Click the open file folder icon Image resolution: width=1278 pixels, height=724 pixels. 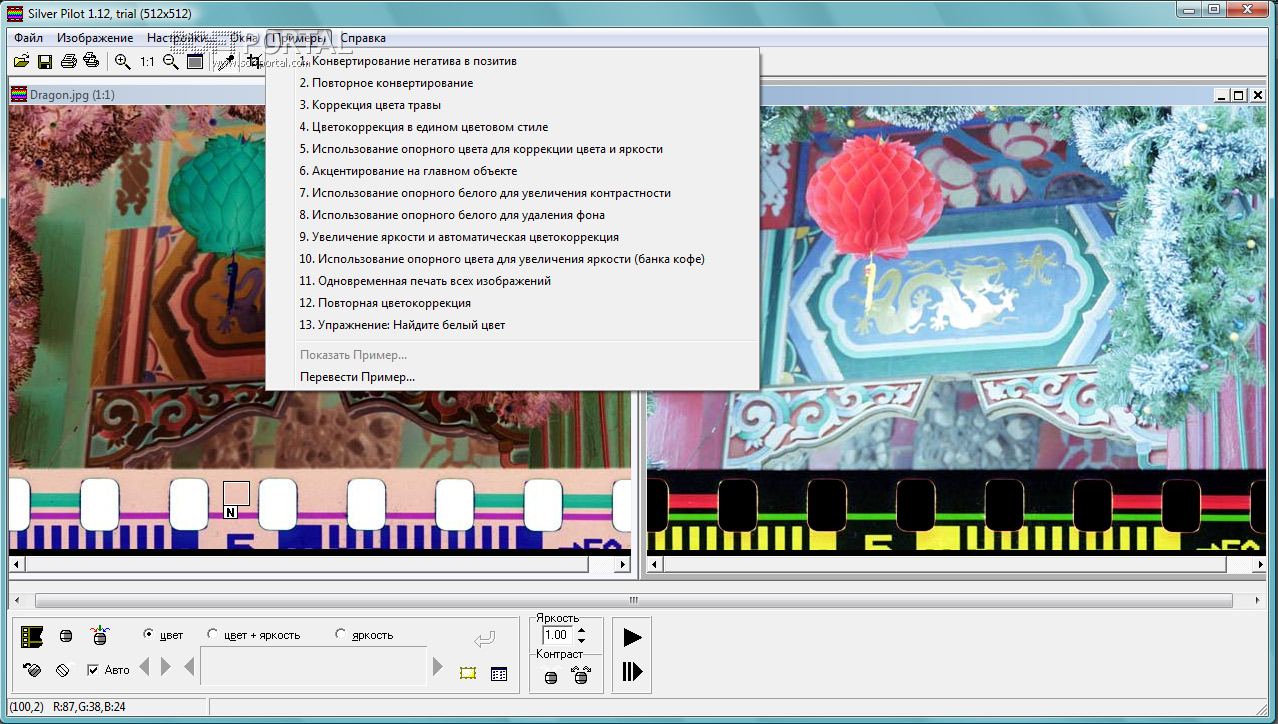[21, 62]
